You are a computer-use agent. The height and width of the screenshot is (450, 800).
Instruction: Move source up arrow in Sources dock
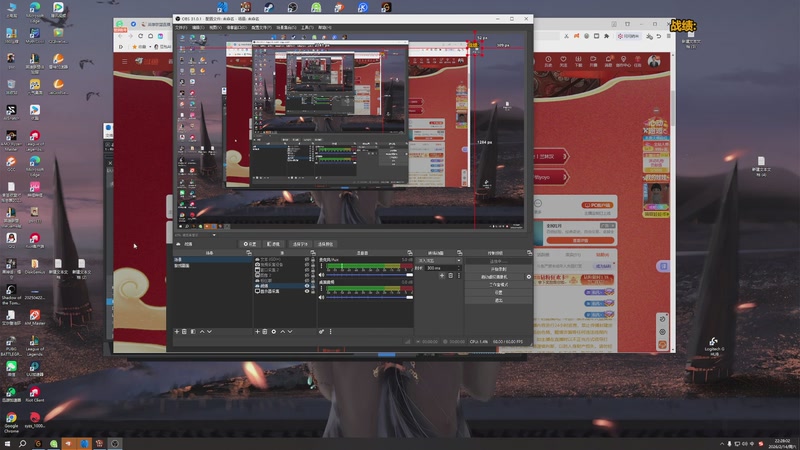283,332
